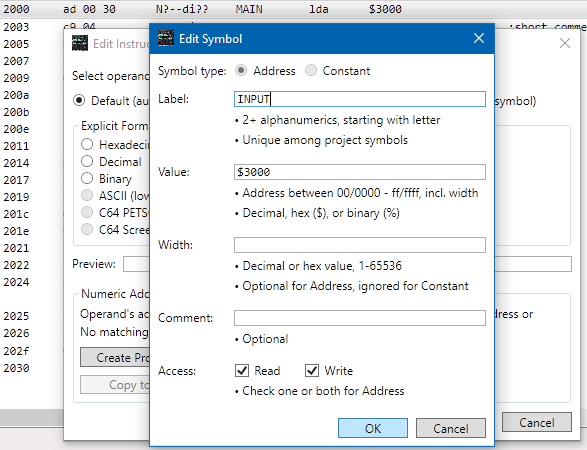The width and height of the screenshot is (587, 450).
Task: Select the Address symbol type
Action: click(x=241, y=70)
